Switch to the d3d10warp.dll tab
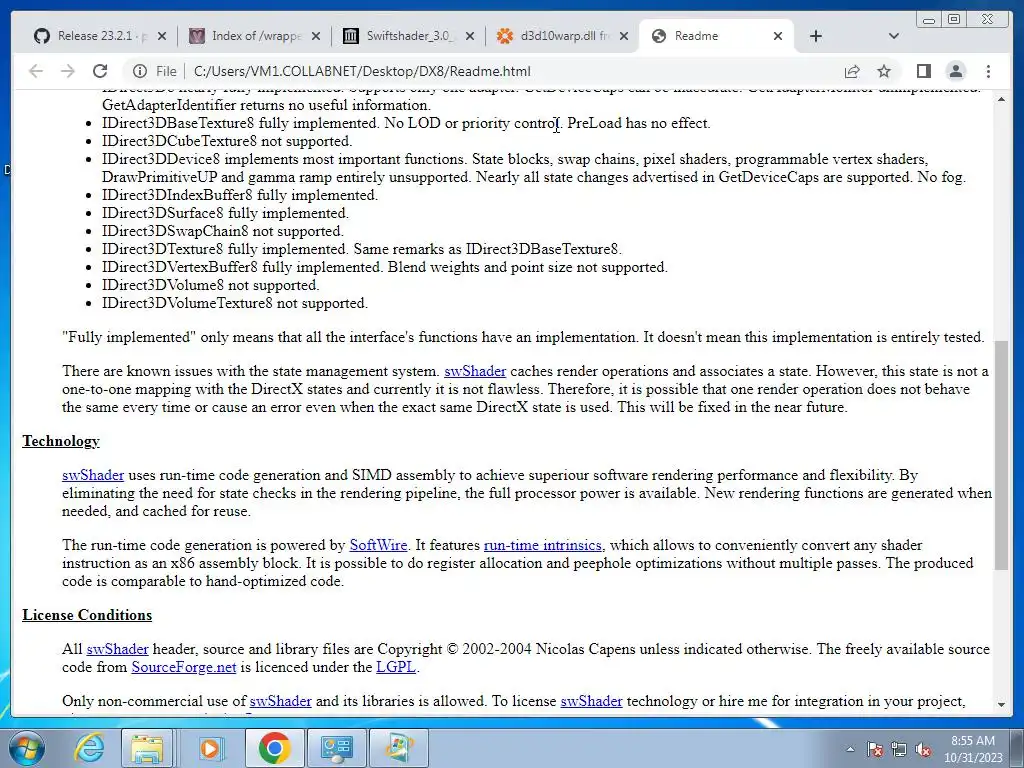This screenshot has height=768, width=1024. [x=554, y=36]
